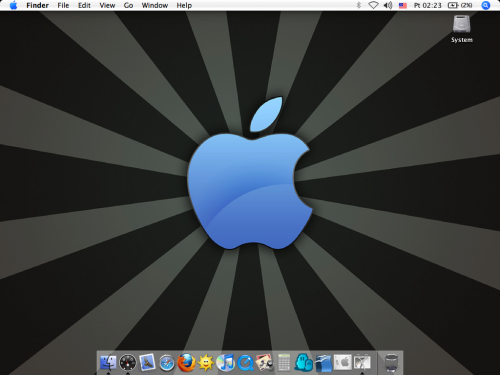Open the AirPort wireless status menu

[373, 5]
